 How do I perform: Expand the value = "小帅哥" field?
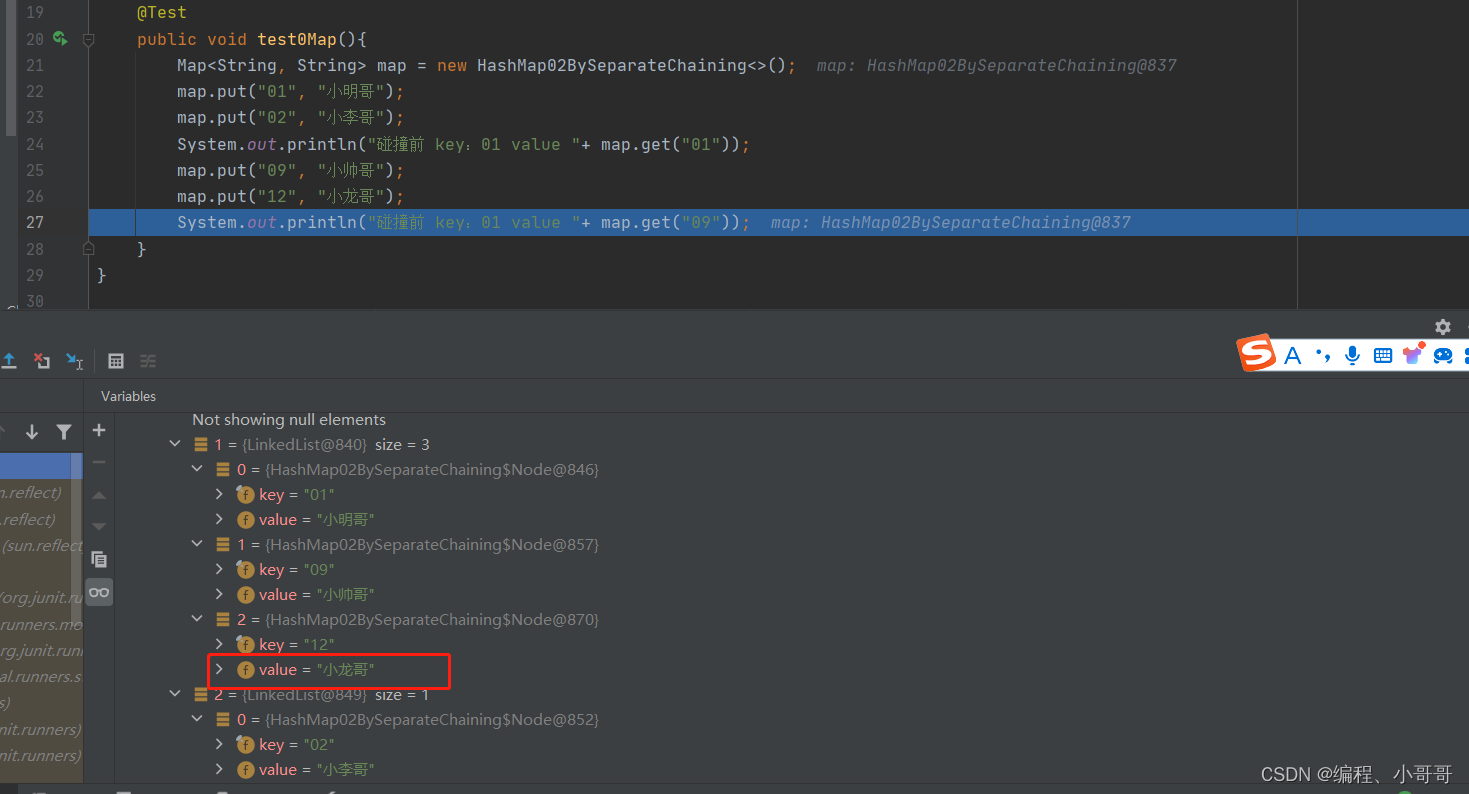pyautogui.click(x=220, y=594)
